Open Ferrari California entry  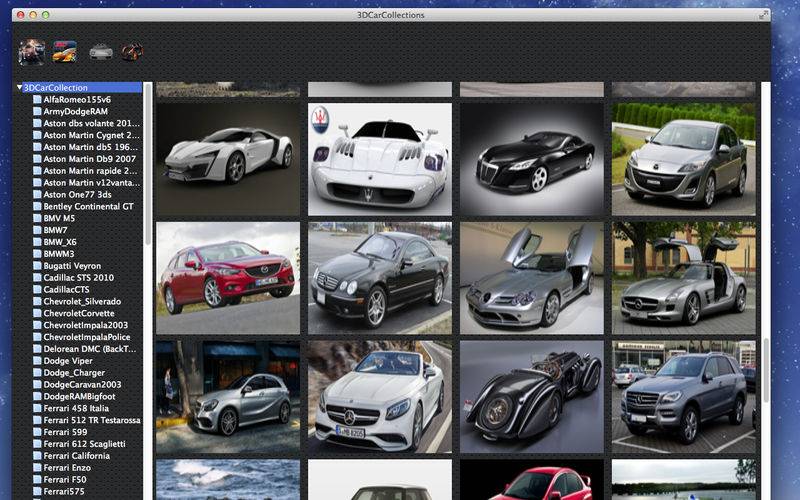click(77, 456)
